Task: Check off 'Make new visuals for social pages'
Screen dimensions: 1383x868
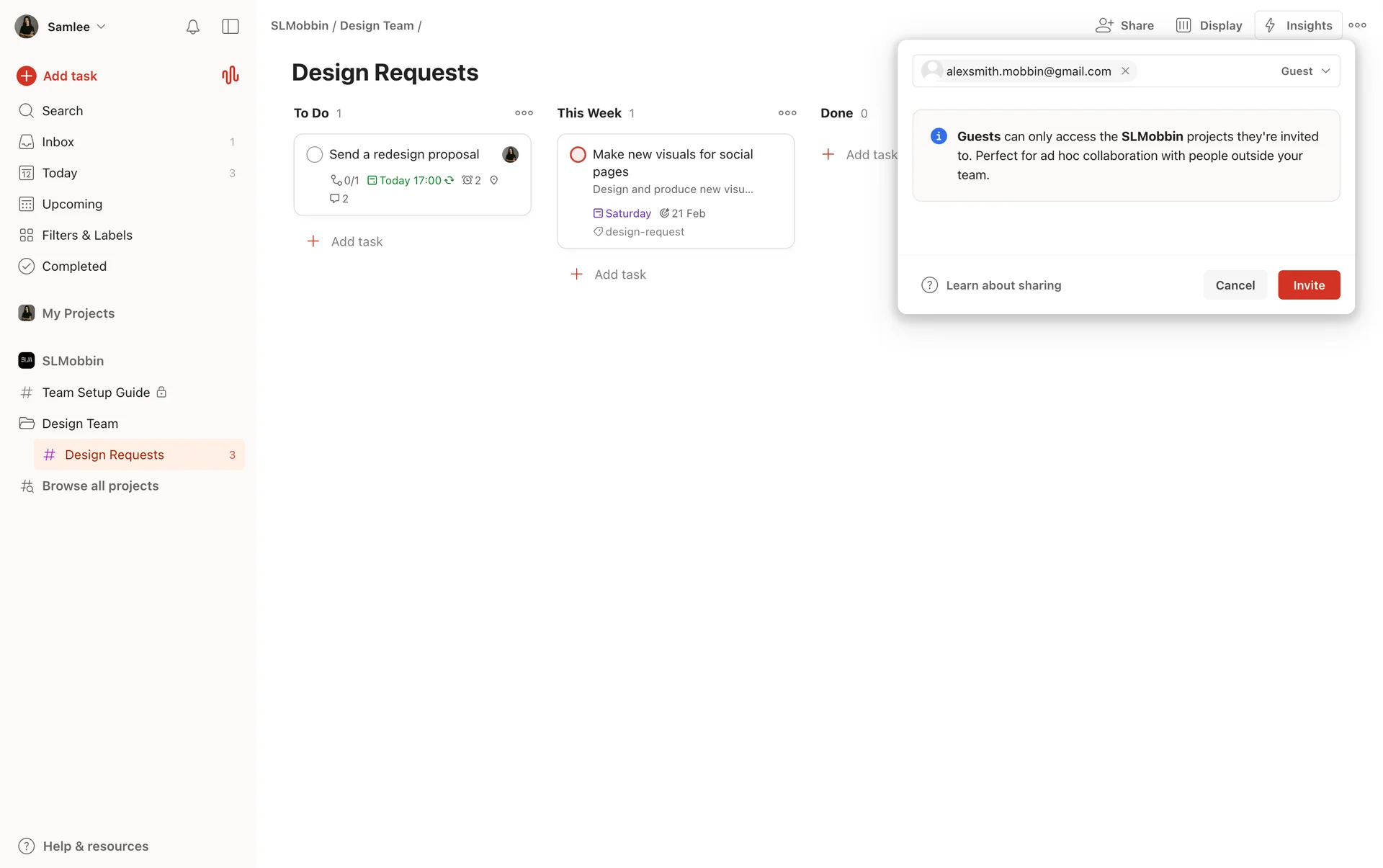Action: [x=578, y=154]
